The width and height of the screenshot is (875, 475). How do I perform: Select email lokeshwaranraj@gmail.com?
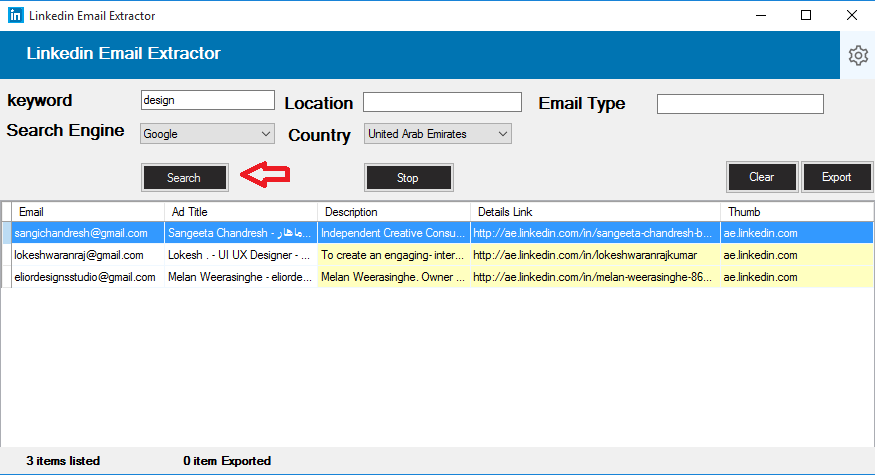point(88,255)
